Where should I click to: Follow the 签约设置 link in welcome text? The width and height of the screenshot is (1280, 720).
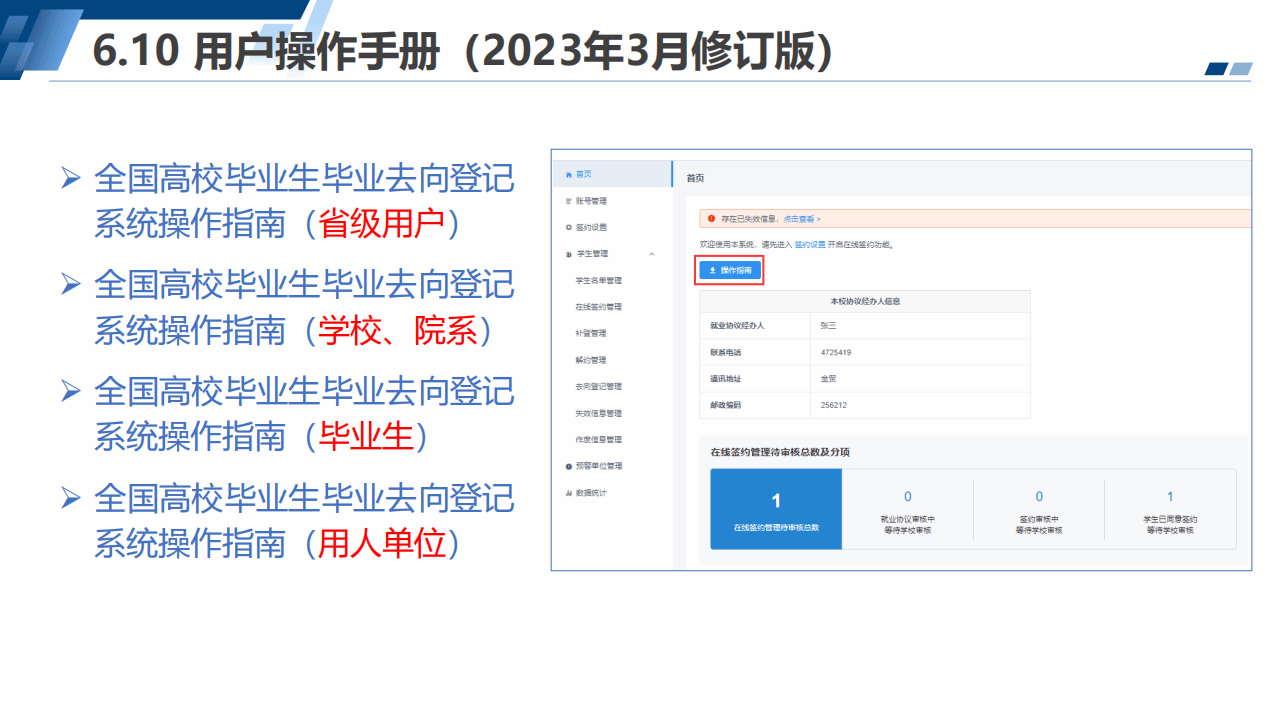click(810, 244)
